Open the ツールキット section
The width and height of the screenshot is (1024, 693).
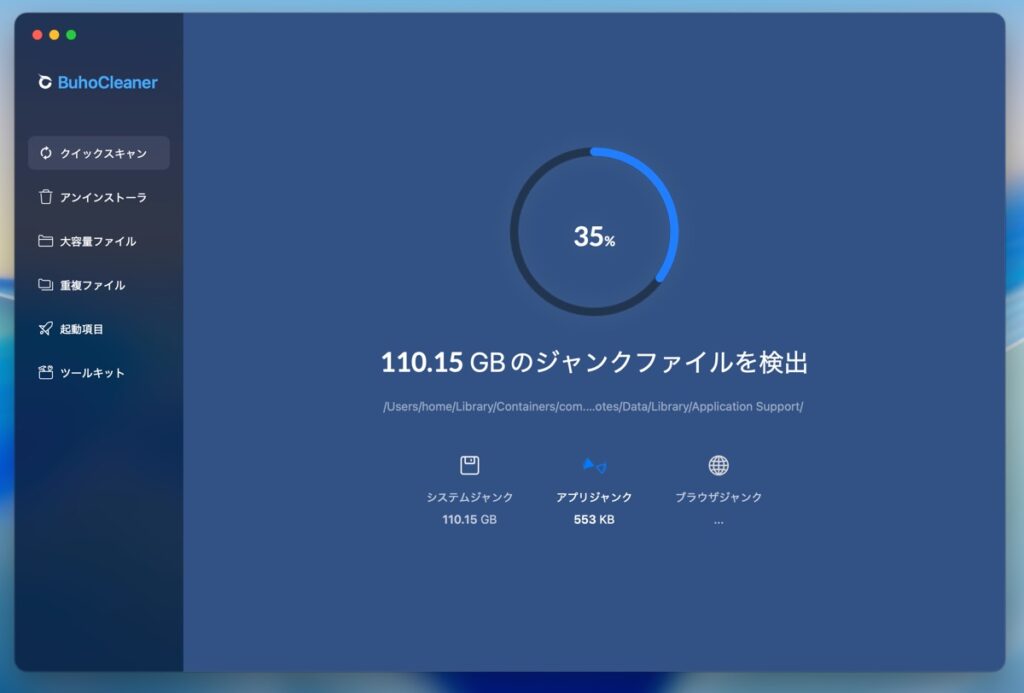[x=92, y=373]
